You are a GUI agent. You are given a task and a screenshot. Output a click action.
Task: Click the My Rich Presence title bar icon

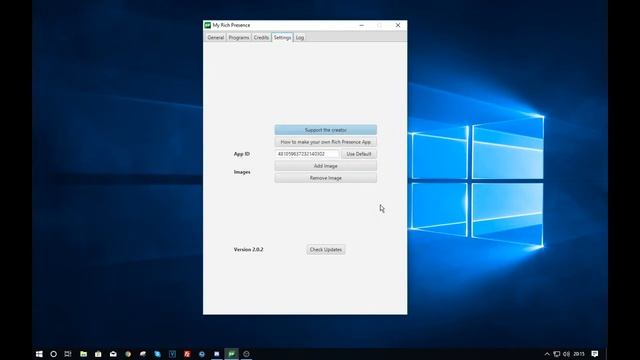pyautogui.click(x=207, y=25)
